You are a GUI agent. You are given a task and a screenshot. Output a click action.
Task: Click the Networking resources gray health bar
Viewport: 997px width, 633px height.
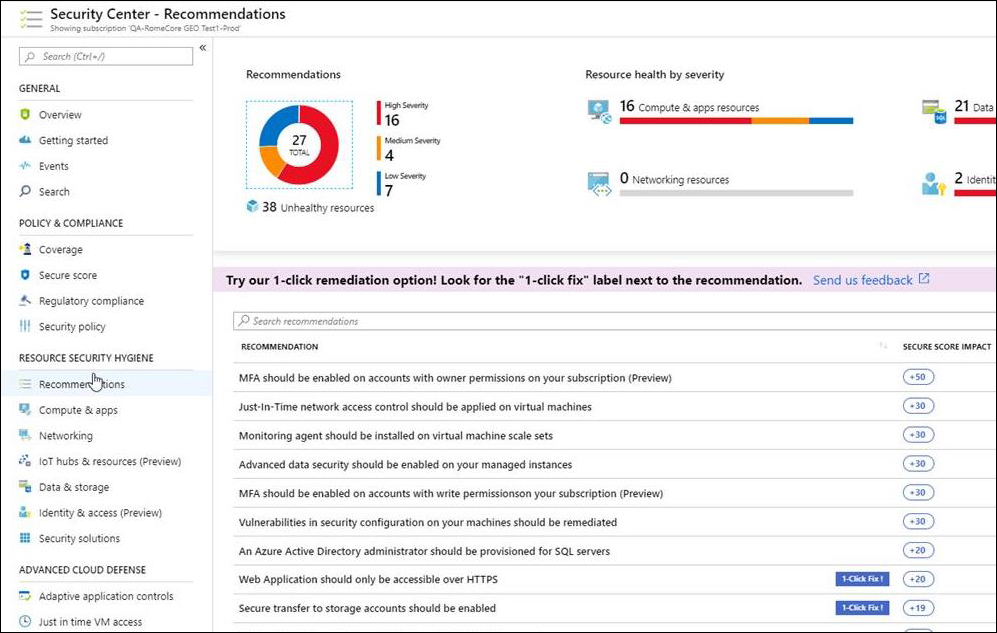[736, 193]
